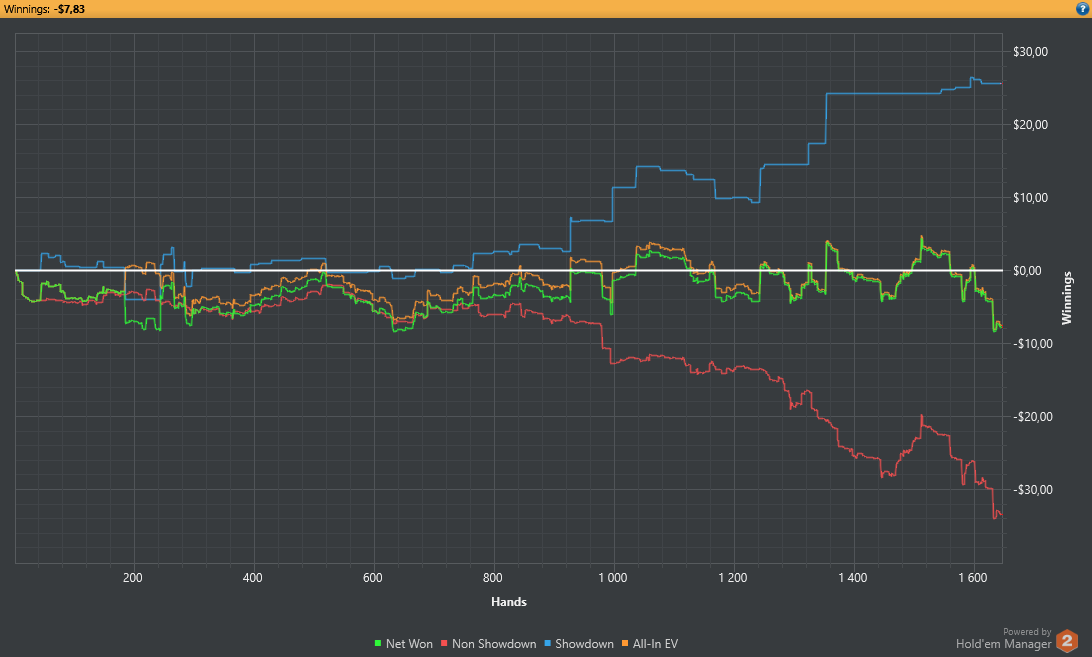Click the "1 000" hands axis label
This screenshot has width=1092, height=657.
[613, 578]
